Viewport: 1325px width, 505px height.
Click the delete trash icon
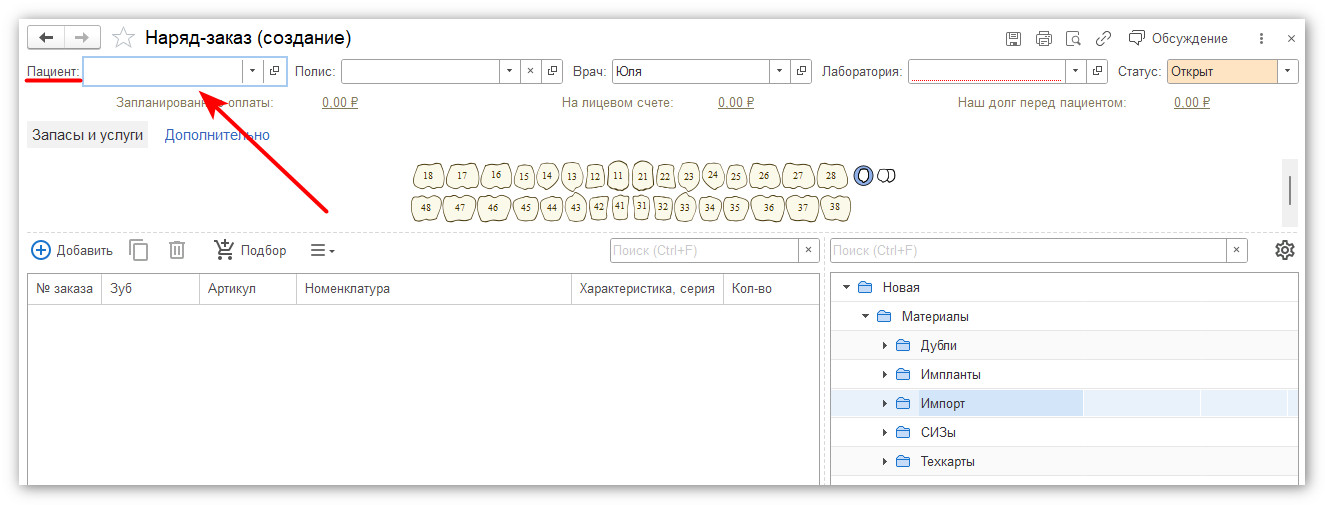[x=177, y=250]
